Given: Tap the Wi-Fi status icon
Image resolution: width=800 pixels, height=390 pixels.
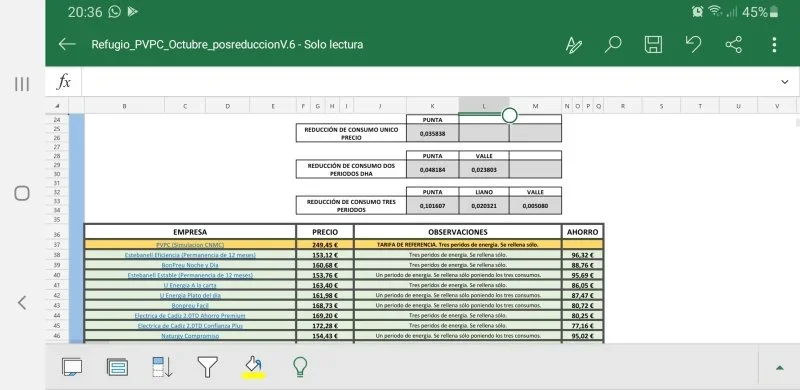Looking at the screenshot, I should 715,12.
